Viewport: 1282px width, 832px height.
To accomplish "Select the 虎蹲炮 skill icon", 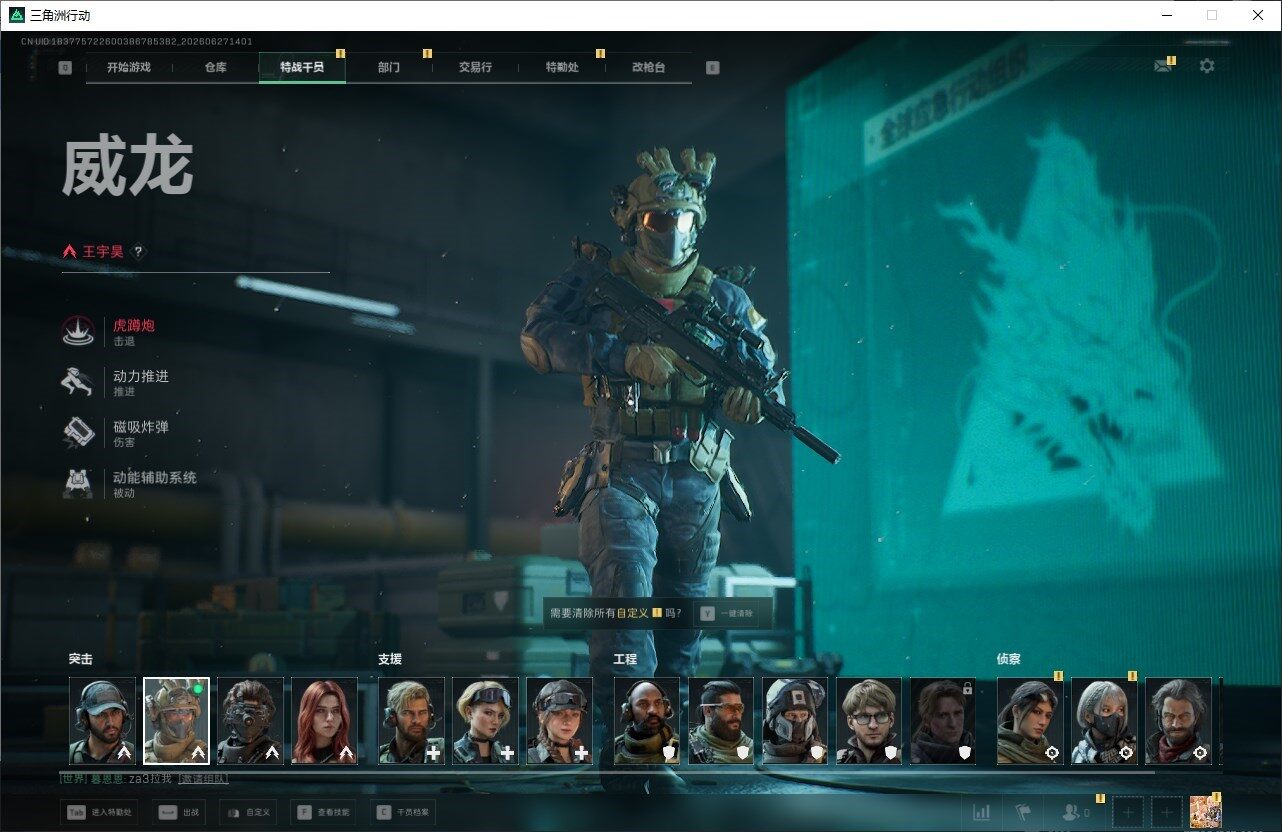I will point(80,332).
